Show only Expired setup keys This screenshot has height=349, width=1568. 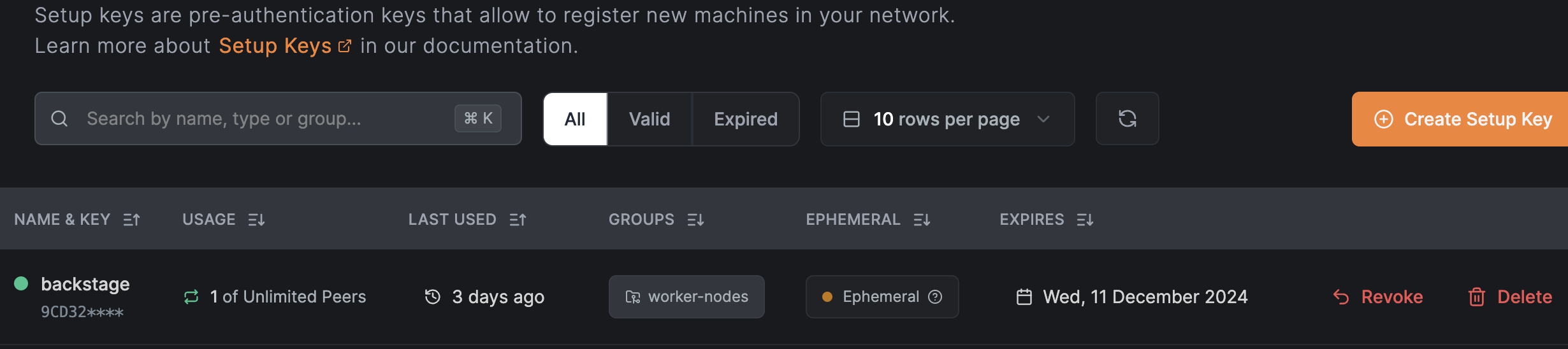click(746, 119)
